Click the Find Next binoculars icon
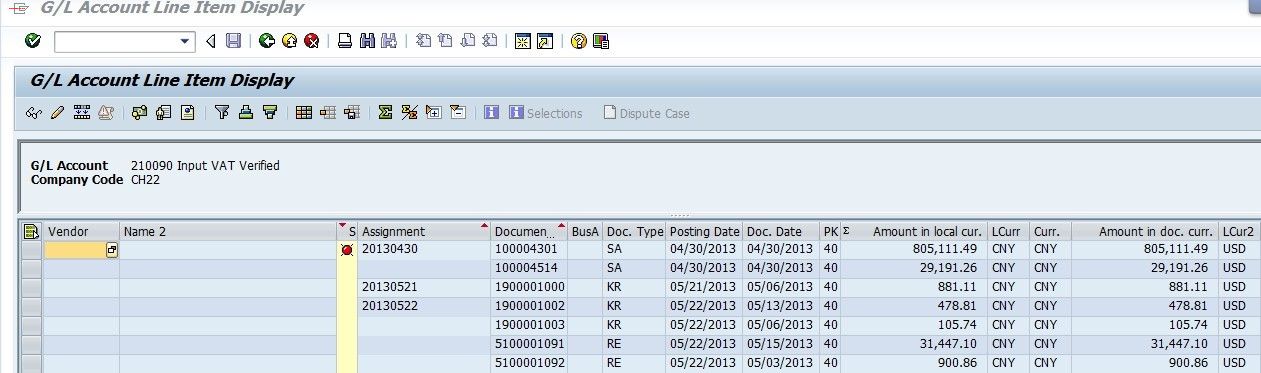Screen dimensions: 1261x373 (x=390, y=41)
